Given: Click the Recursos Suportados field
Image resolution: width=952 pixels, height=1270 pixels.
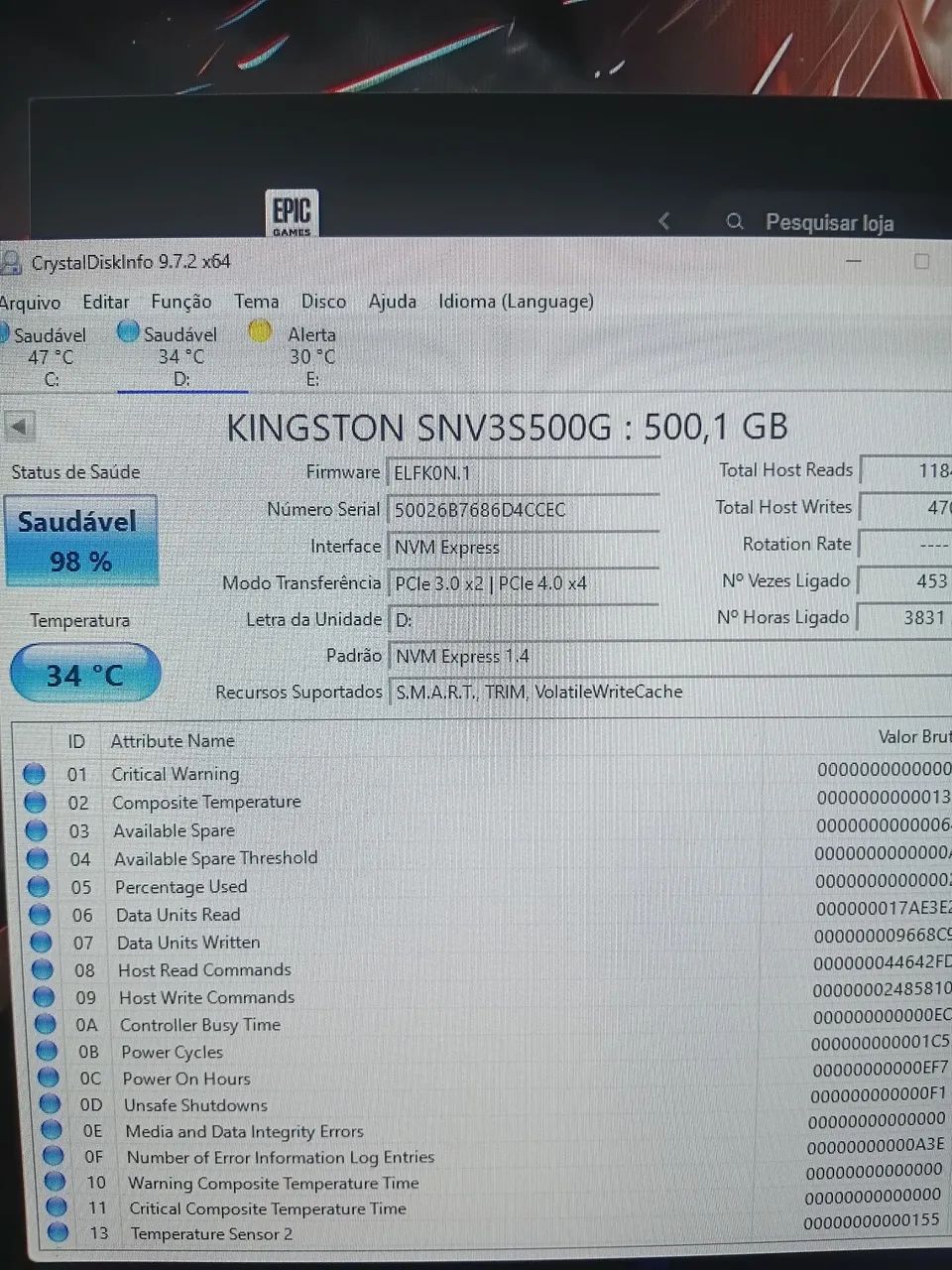Looking at the screenshot, I should tap(669, 692).
